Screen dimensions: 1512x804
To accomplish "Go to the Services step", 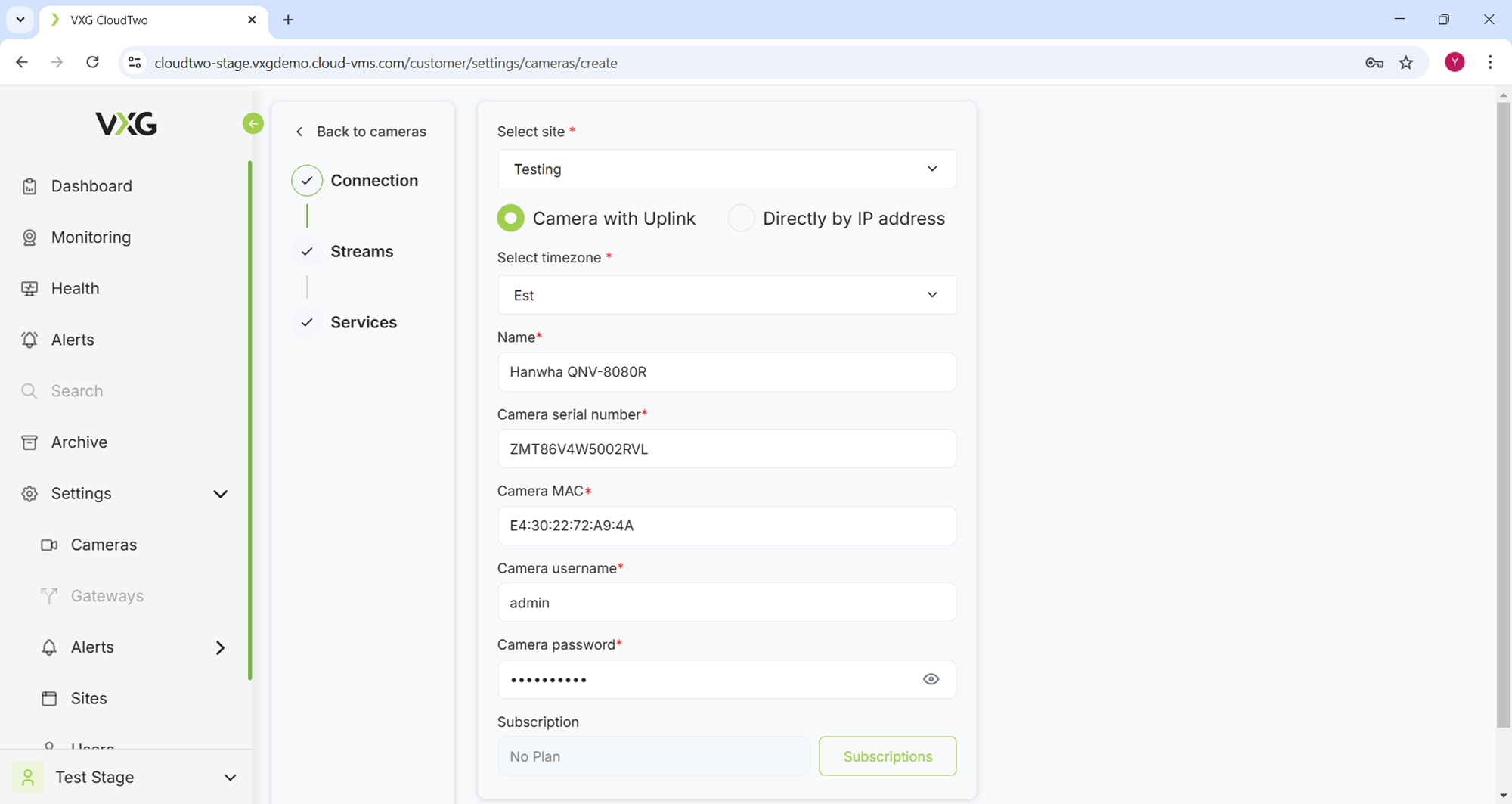I will [x=363, y=322].
